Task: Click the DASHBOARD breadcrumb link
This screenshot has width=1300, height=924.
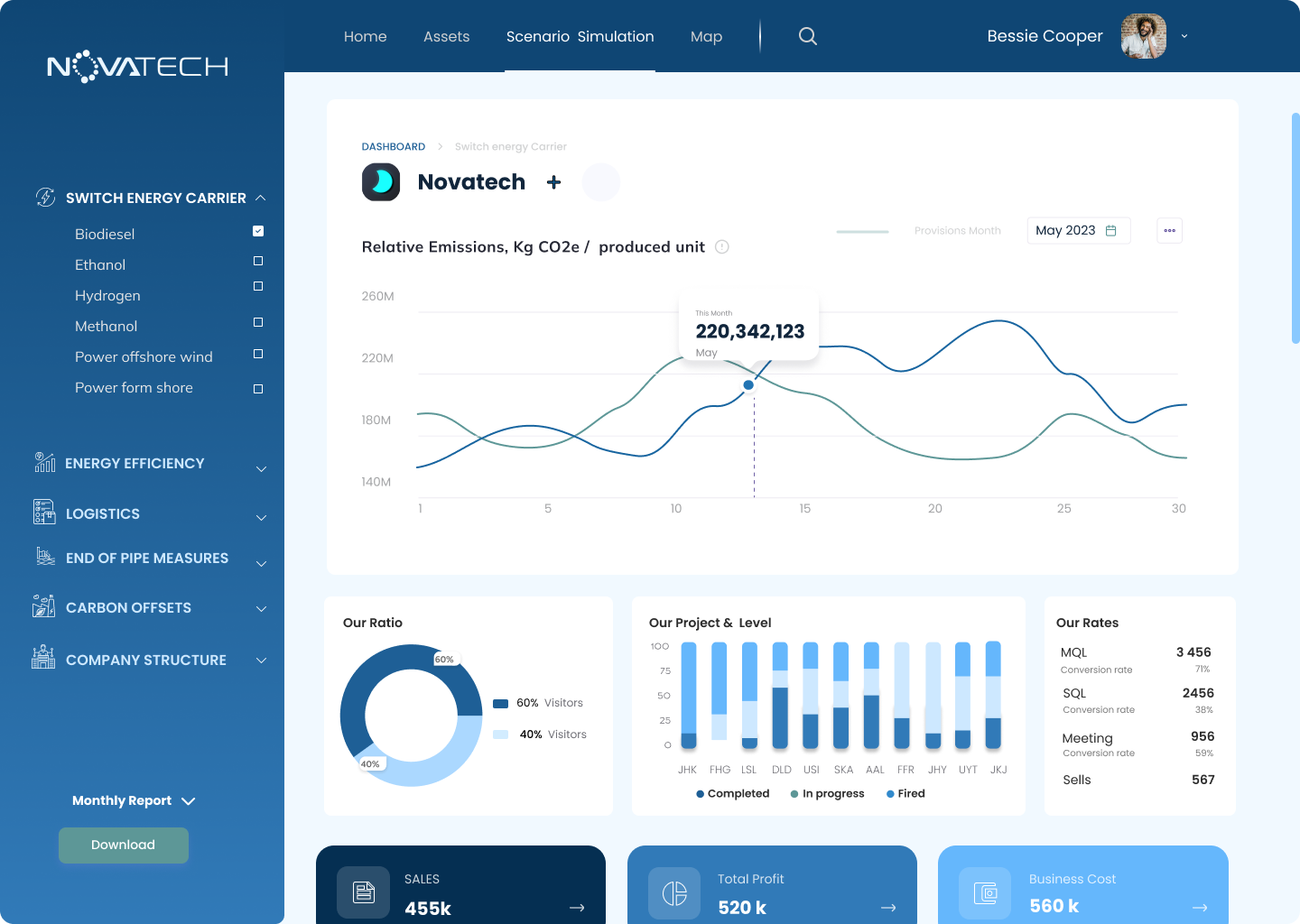Action: 394,147
